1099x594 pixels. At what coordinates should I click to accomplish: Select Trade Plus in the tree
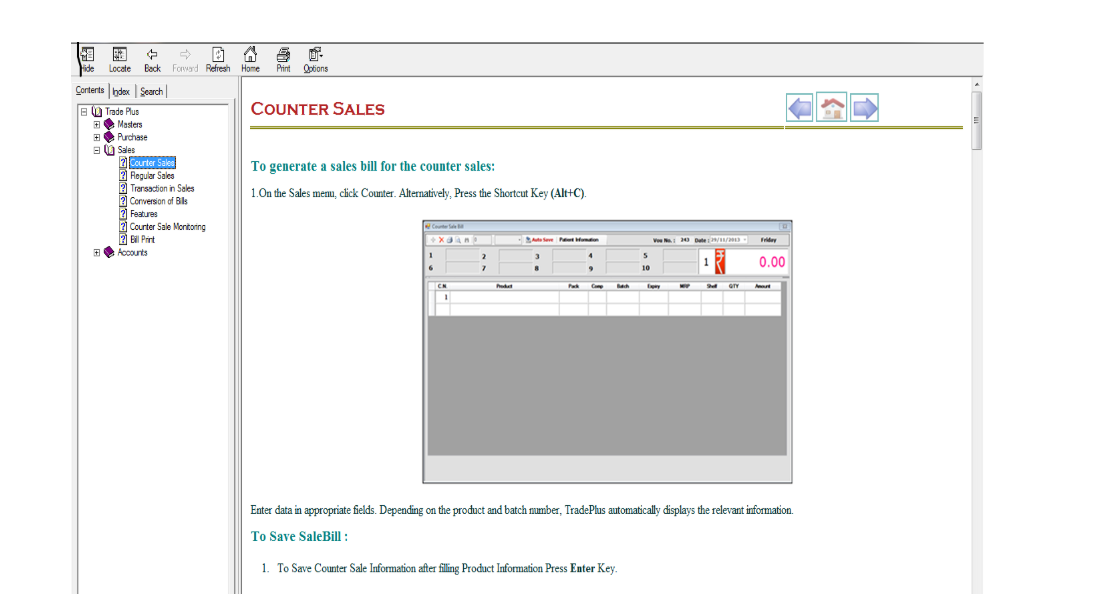coord(122,112)
